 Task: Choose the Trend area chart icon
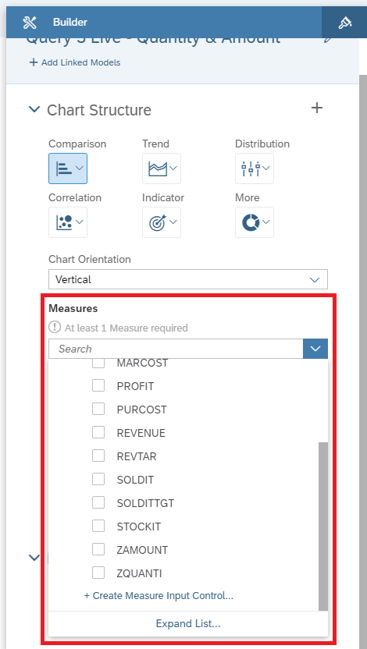161,168
